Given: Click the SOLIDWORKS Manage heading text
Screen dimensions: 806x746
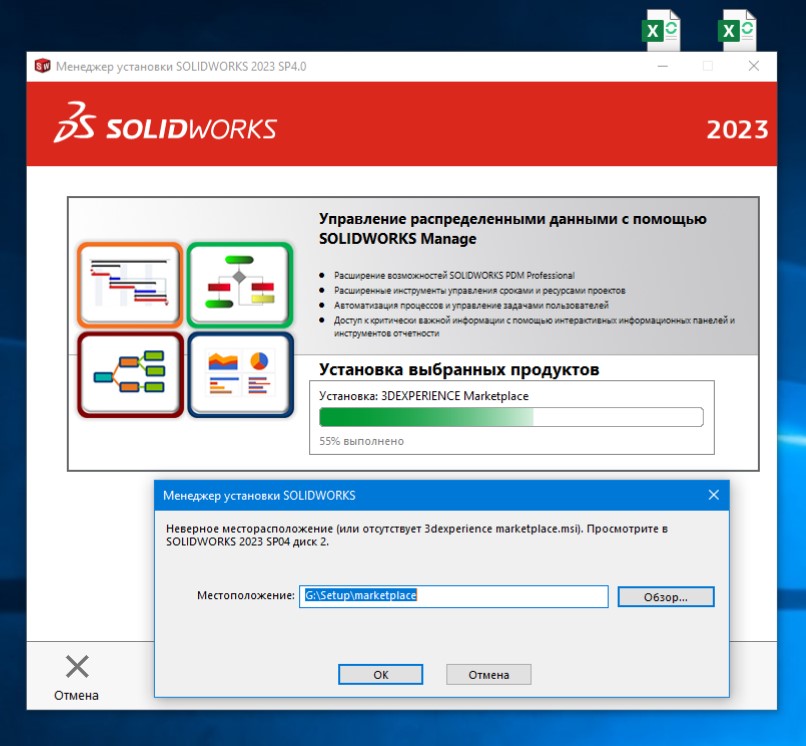Looking at the screenshot, I should [512, 229].
